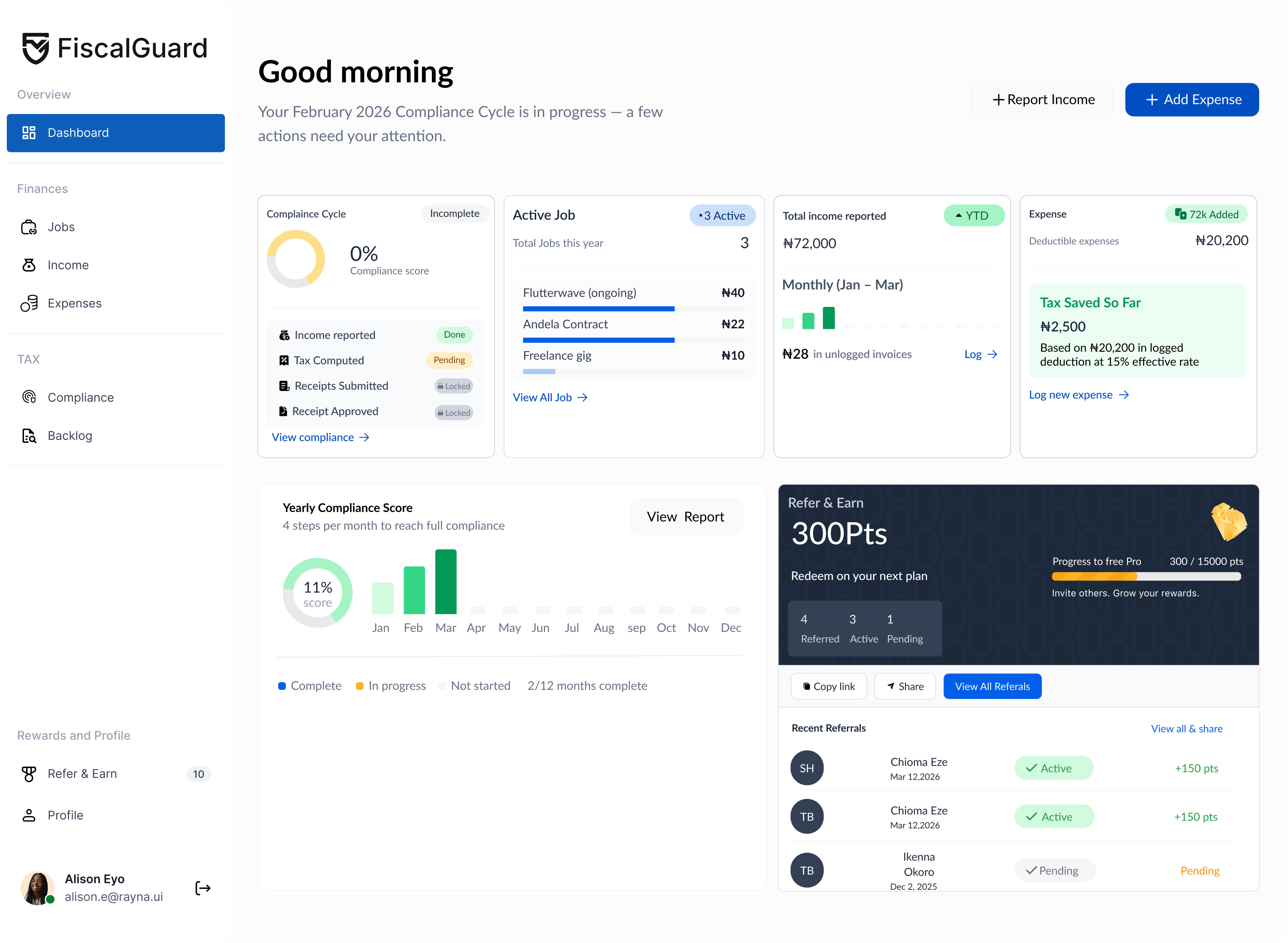
Task: Click the 0% compliance donut chart
Action: pyautogui.click(x=296, y=259)
